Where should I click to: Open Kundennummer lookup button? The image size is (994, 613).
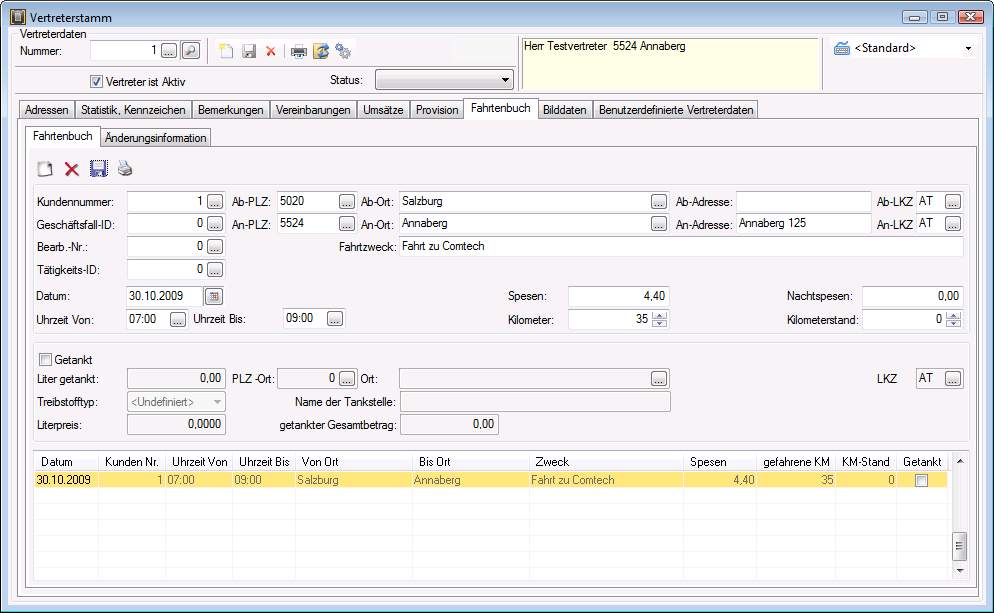coord(215,202)
